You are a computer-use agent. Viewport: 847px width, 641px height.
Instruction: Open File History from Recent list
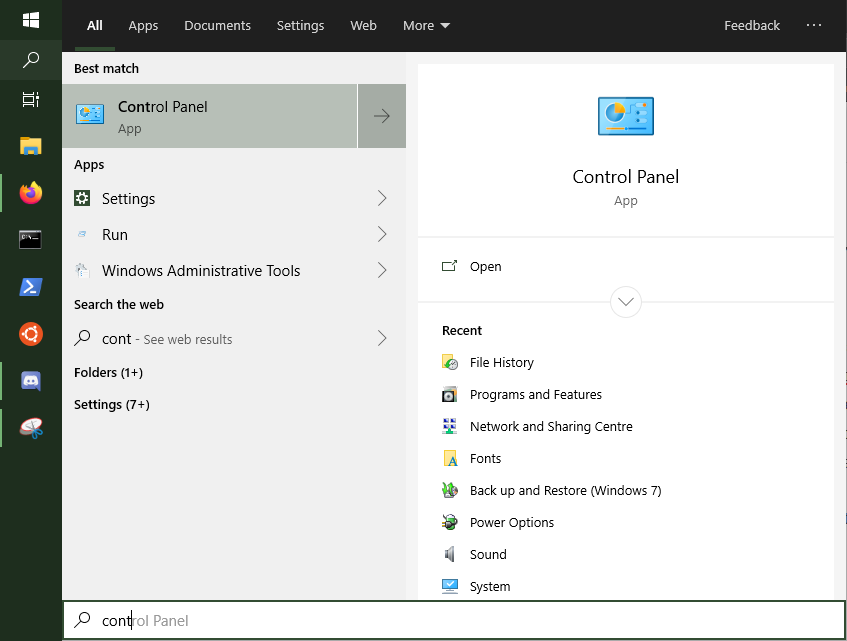coord(502,362)
